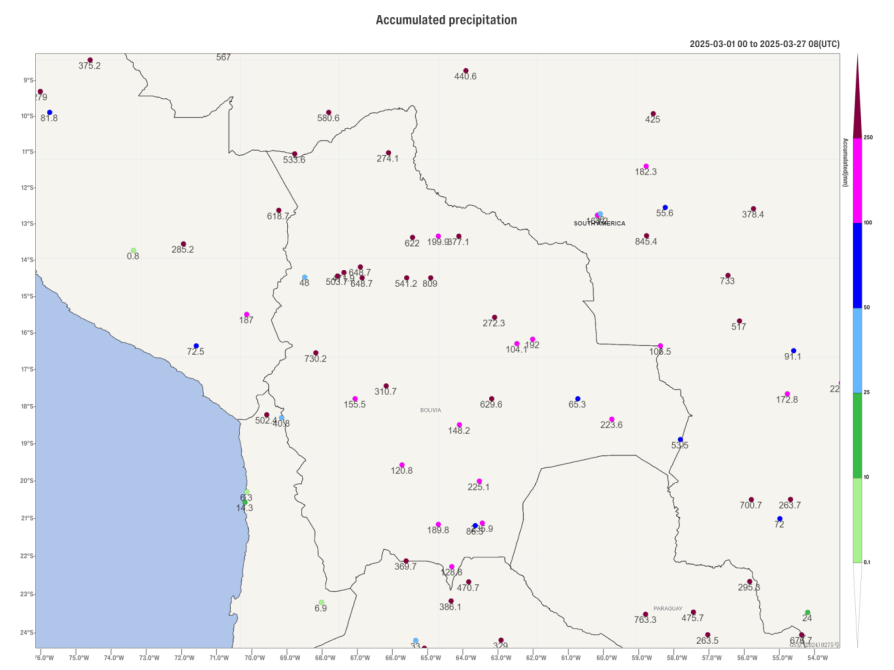
Task: Select the light blue legend segment
Action: pyautogui.click(x=857, y=350)
